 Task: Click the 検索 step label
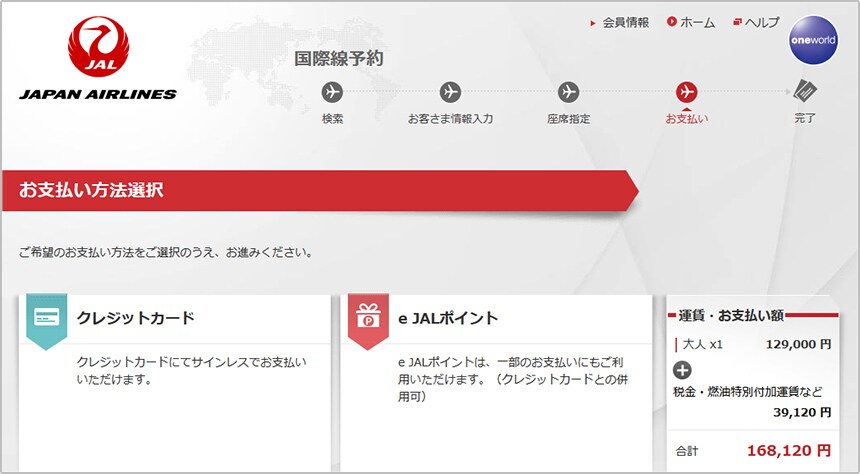[333, 119]
